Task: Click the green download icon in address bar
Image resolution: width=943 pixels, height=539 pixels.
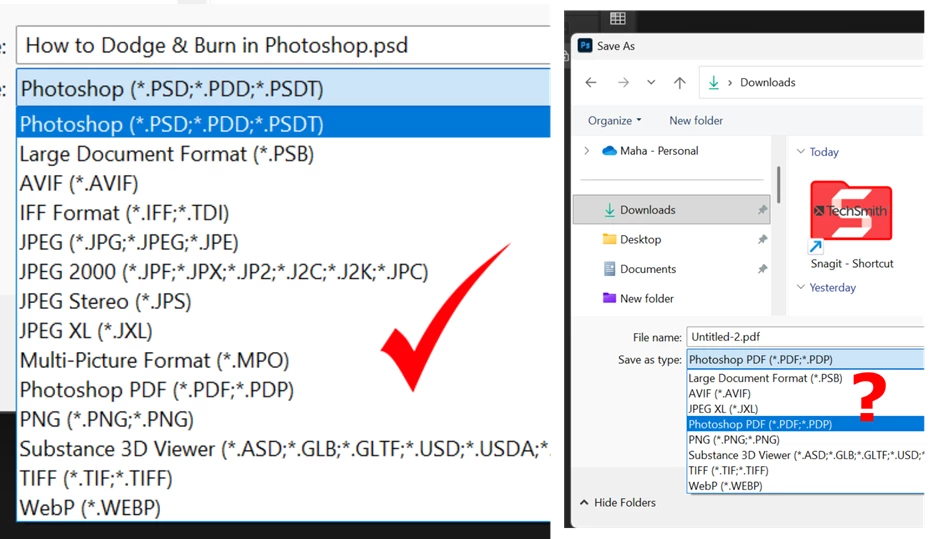Action: click(713, 82)
